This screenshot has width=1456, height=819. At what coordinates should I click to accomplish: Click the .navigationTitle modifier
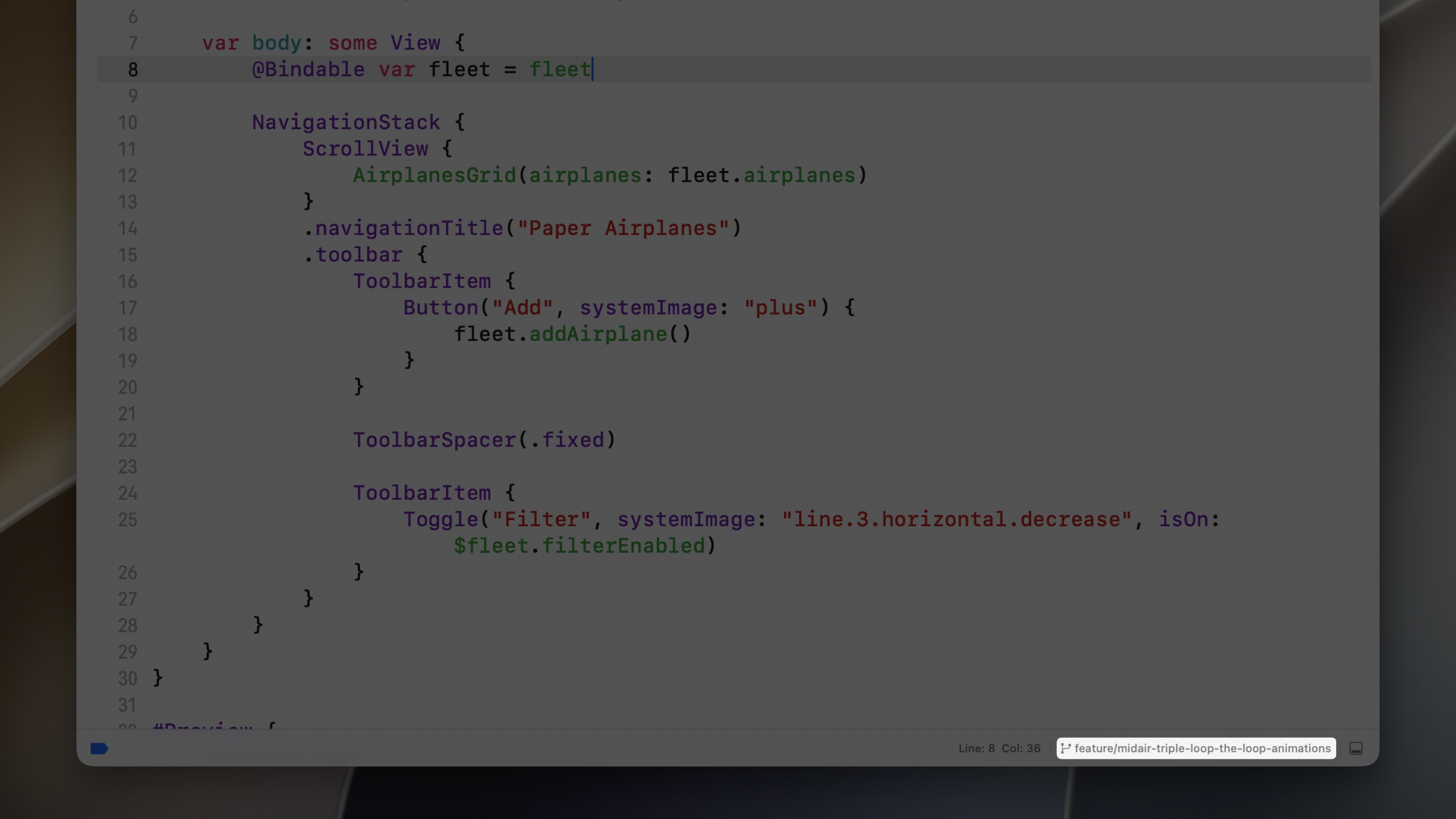403,229
